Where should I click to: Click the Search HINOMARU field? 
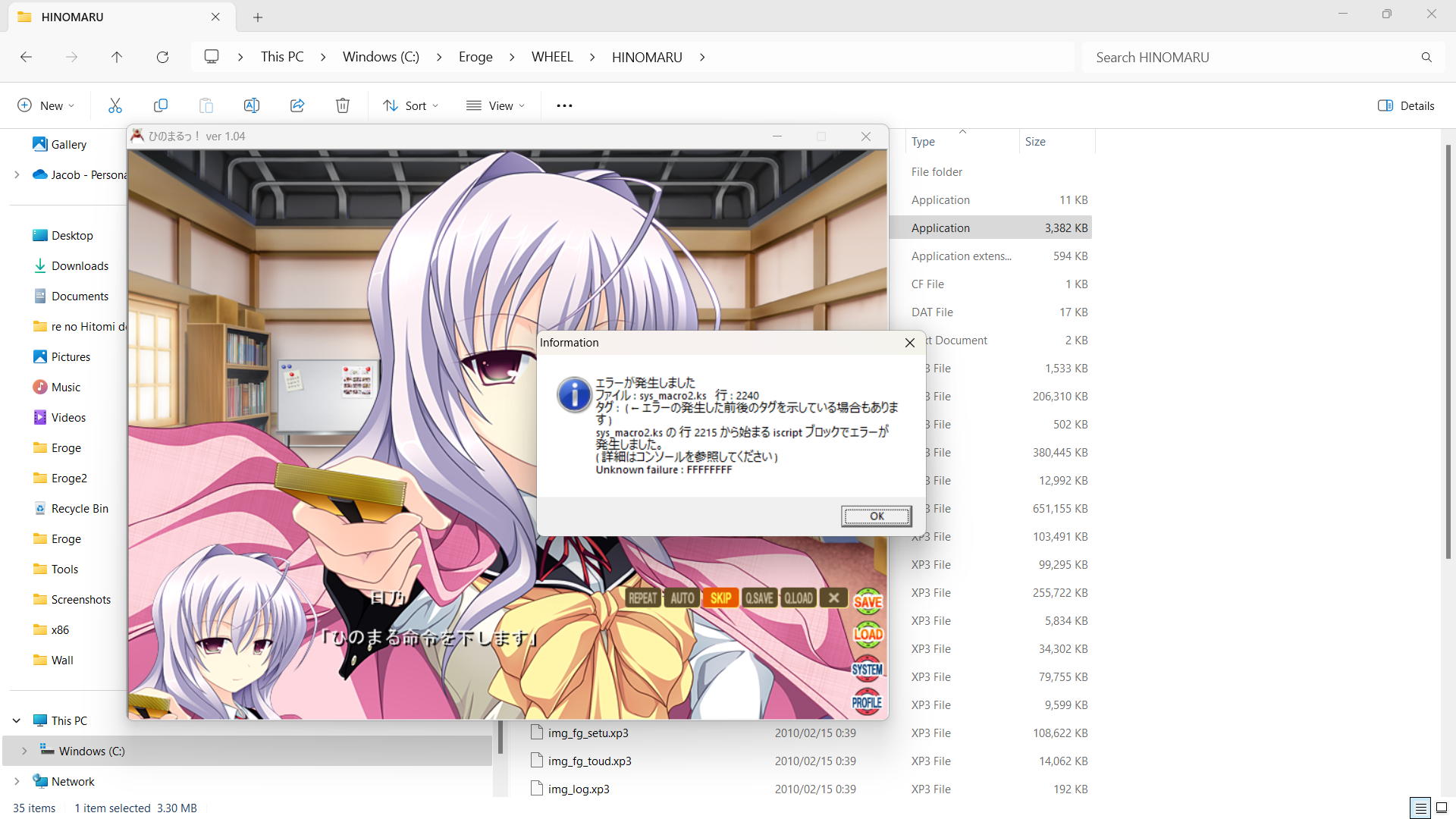click(x=1251, y=57)
